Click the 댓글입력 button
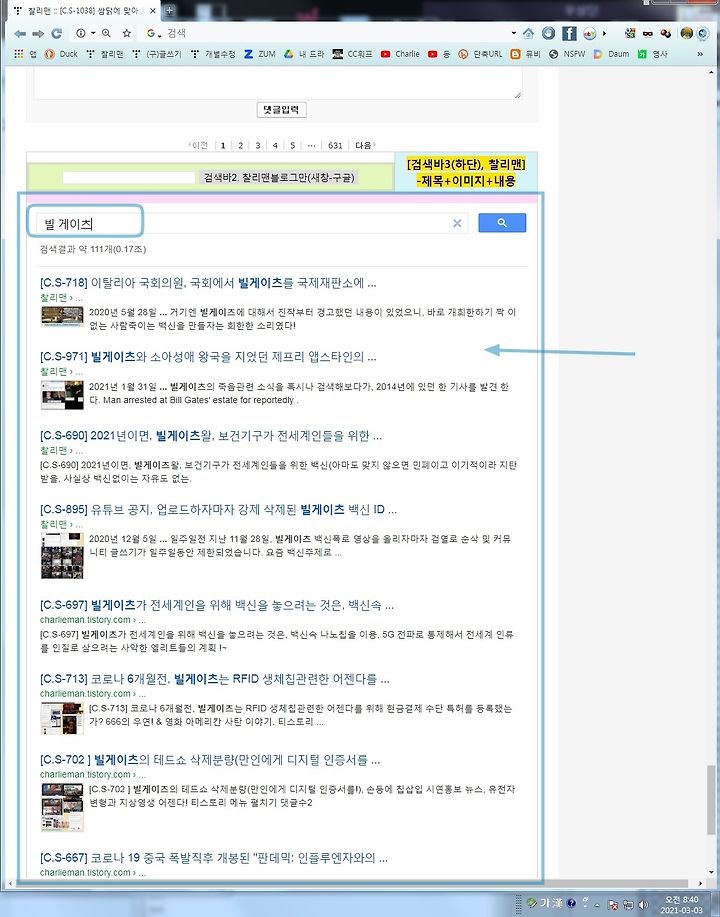Image resolution: width=720 pixels, height=917 pixels. click(281, 109)
